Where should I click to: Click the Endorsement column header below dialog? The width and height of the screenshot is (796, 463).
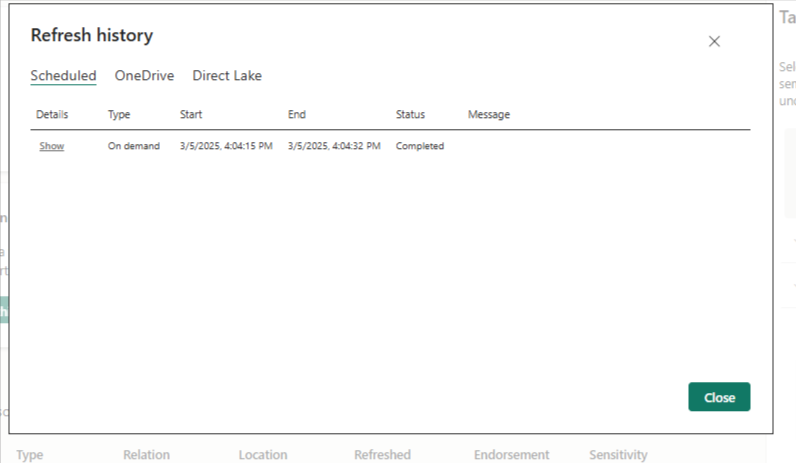511,455
